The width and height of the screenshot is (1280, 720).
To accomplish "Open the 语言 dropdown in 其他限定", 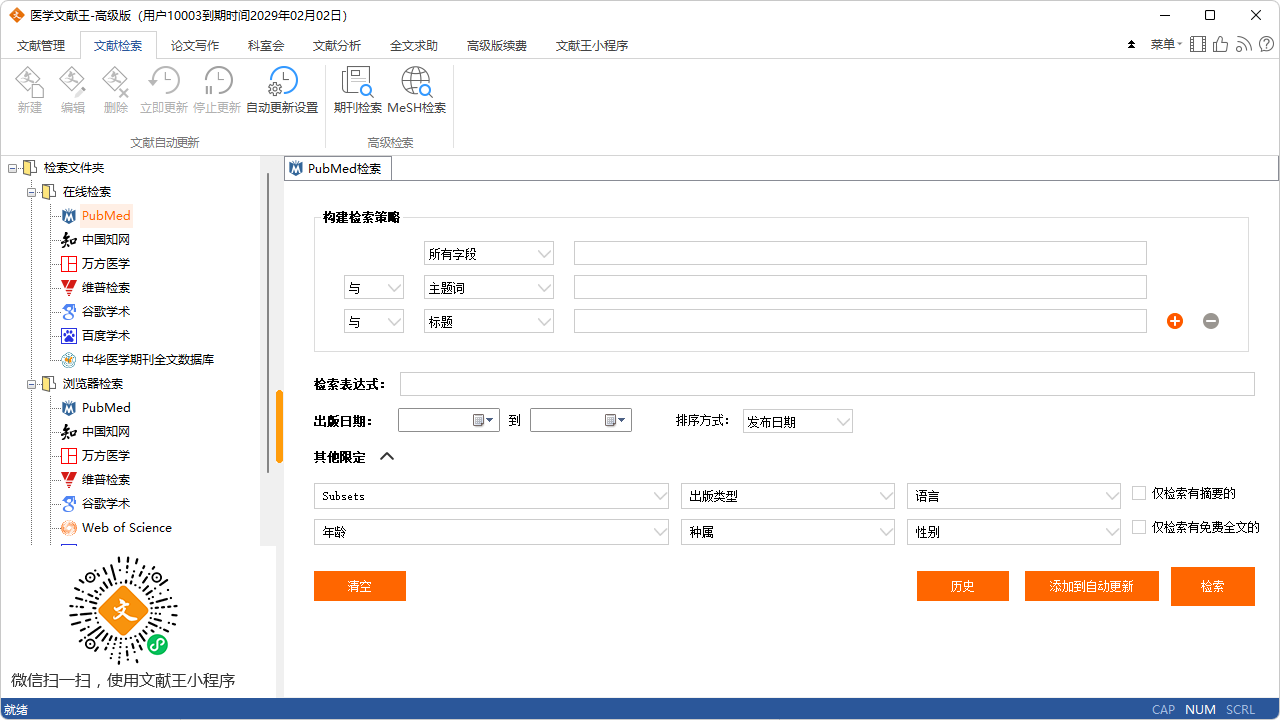I will (x=1111, y=495).
